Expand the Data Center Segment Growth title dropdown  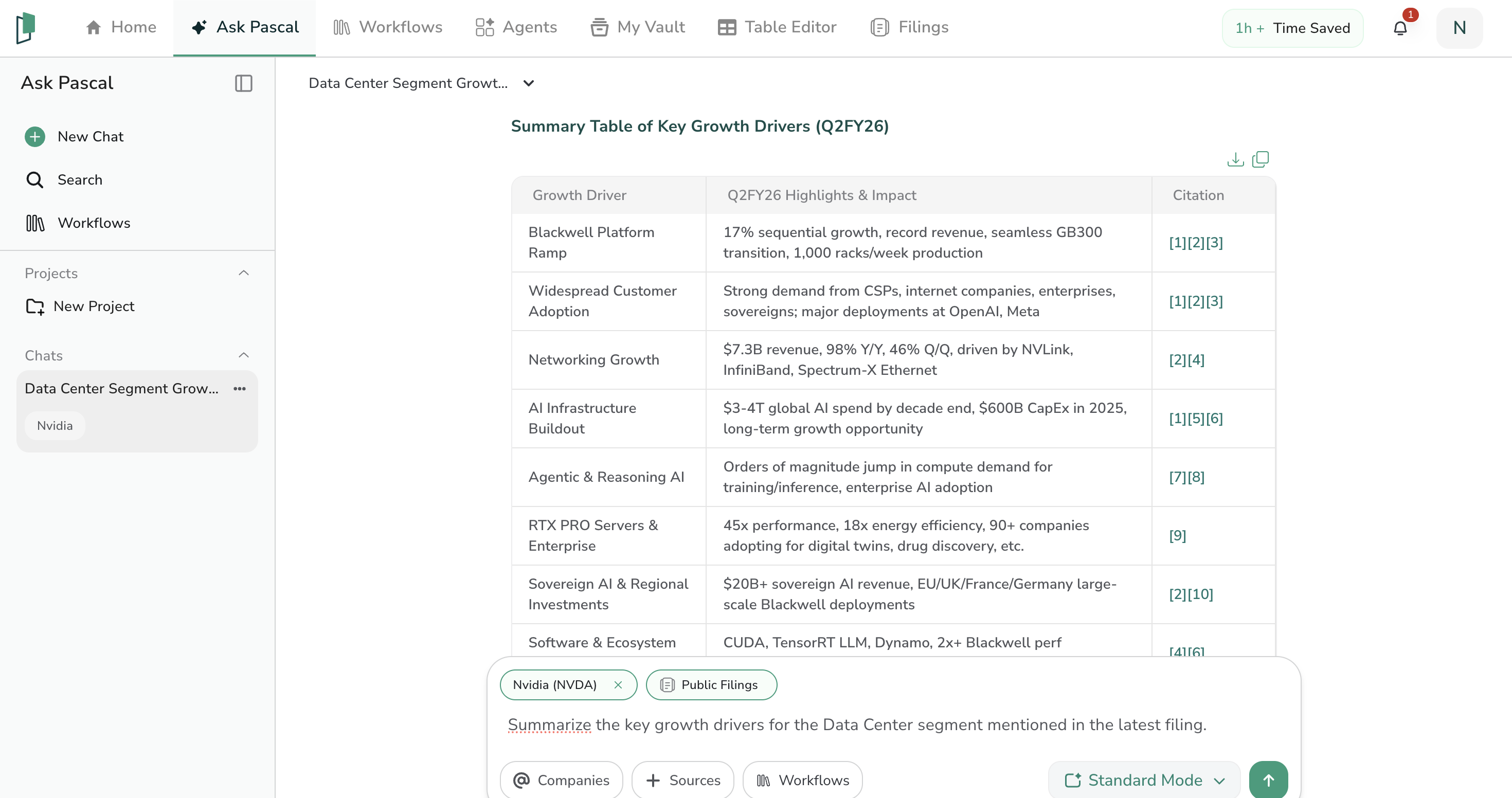[528, 83]
